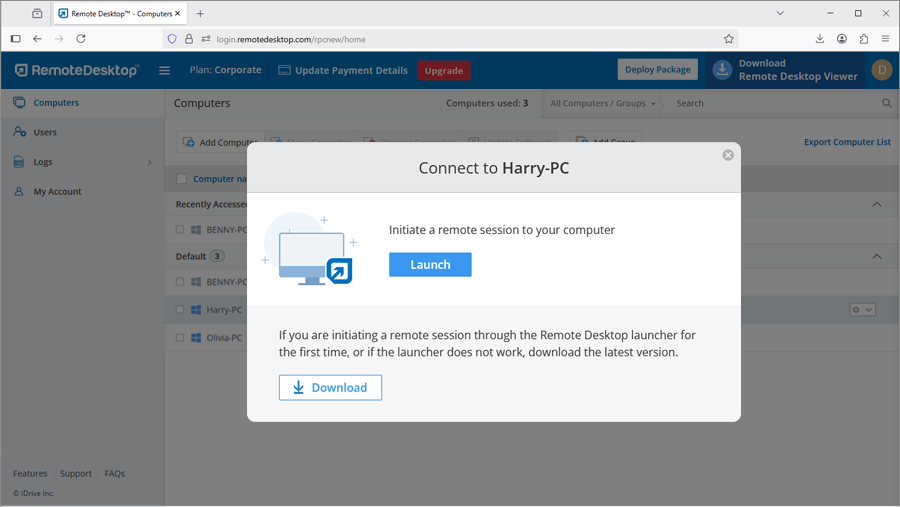The image size is (900, 507).
Task: Open browser downloads icon
Action: coord(820,39)
